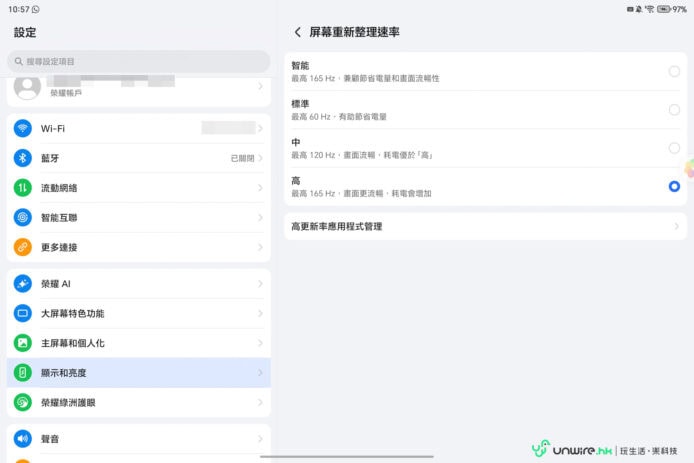
Task: Select the 高 165 Hz radio button
Action: coord(674,186)
